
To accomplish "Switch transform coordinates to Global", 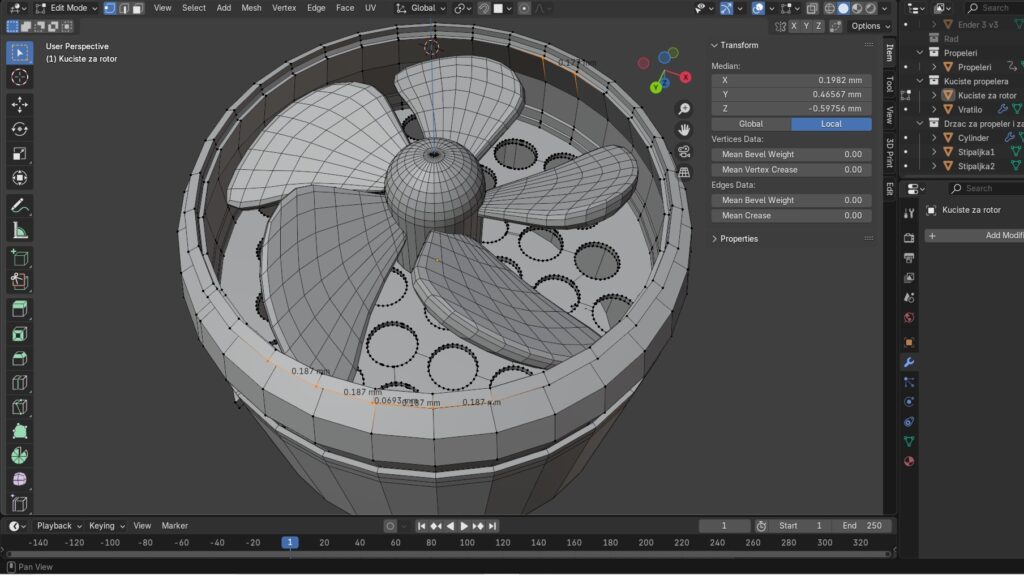I will pyautogui.click(x=751, y=123).
